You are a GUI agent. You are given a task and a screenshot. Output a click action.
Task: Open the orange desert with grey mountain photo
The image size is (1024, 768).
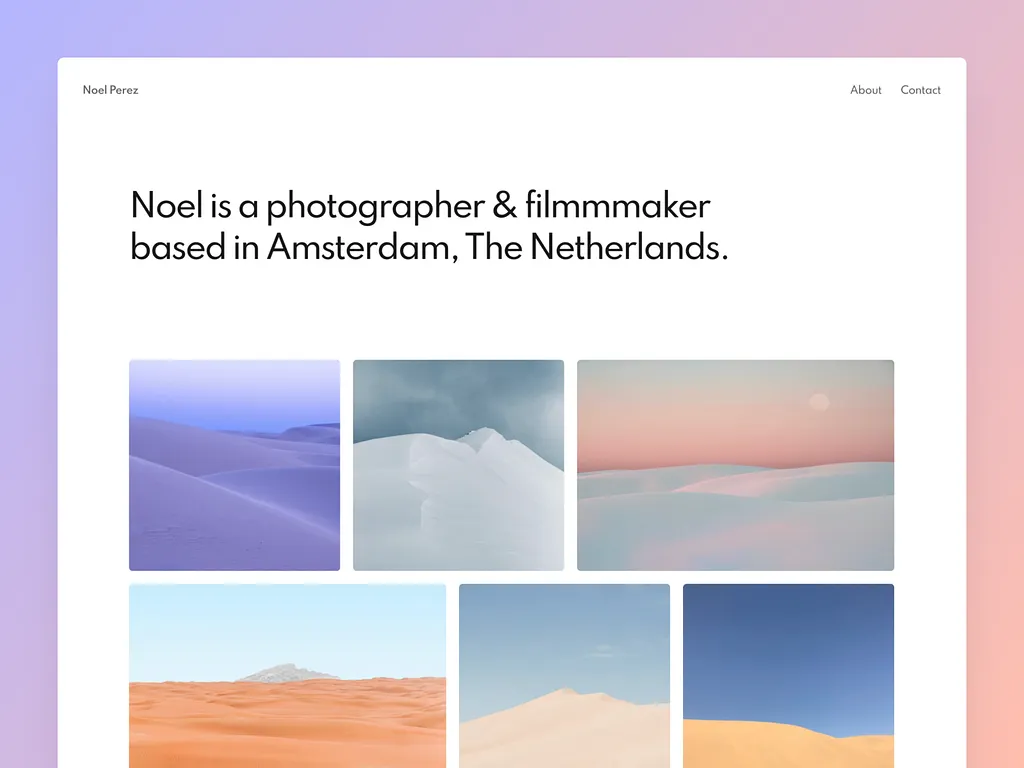287,676
